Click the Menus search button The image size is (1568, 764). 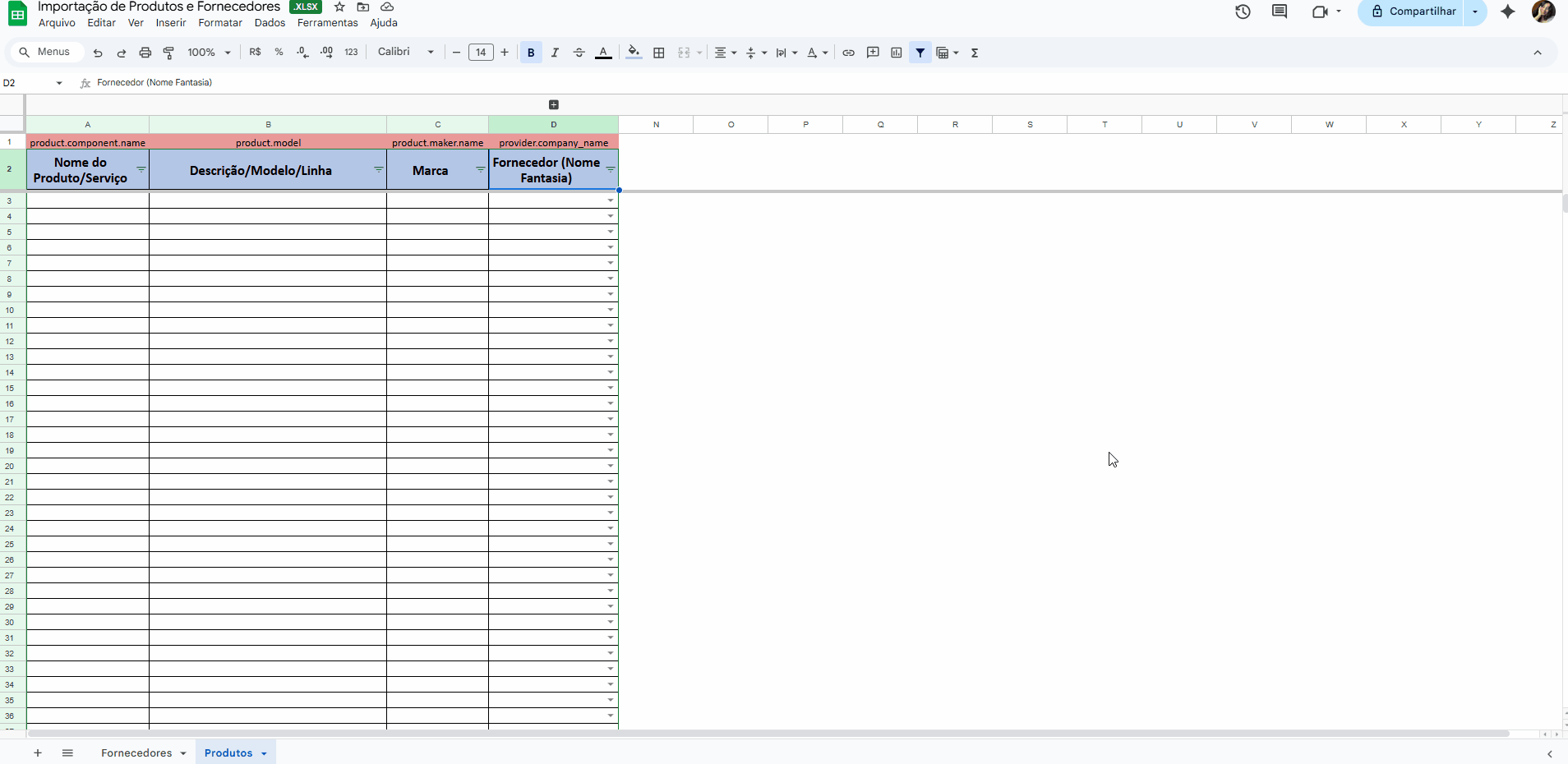(46, 52)
